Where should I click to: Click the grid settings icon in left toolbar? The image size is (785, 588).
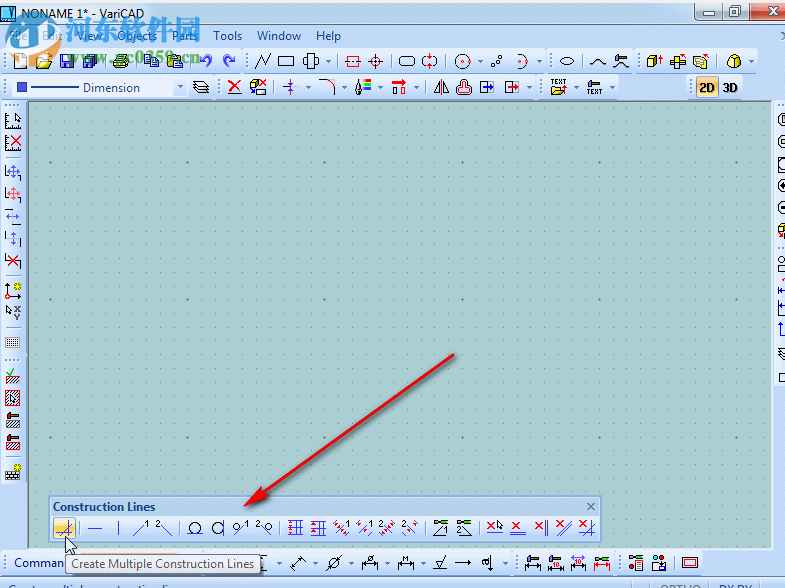pyautogui.click(x=13, y=342)
